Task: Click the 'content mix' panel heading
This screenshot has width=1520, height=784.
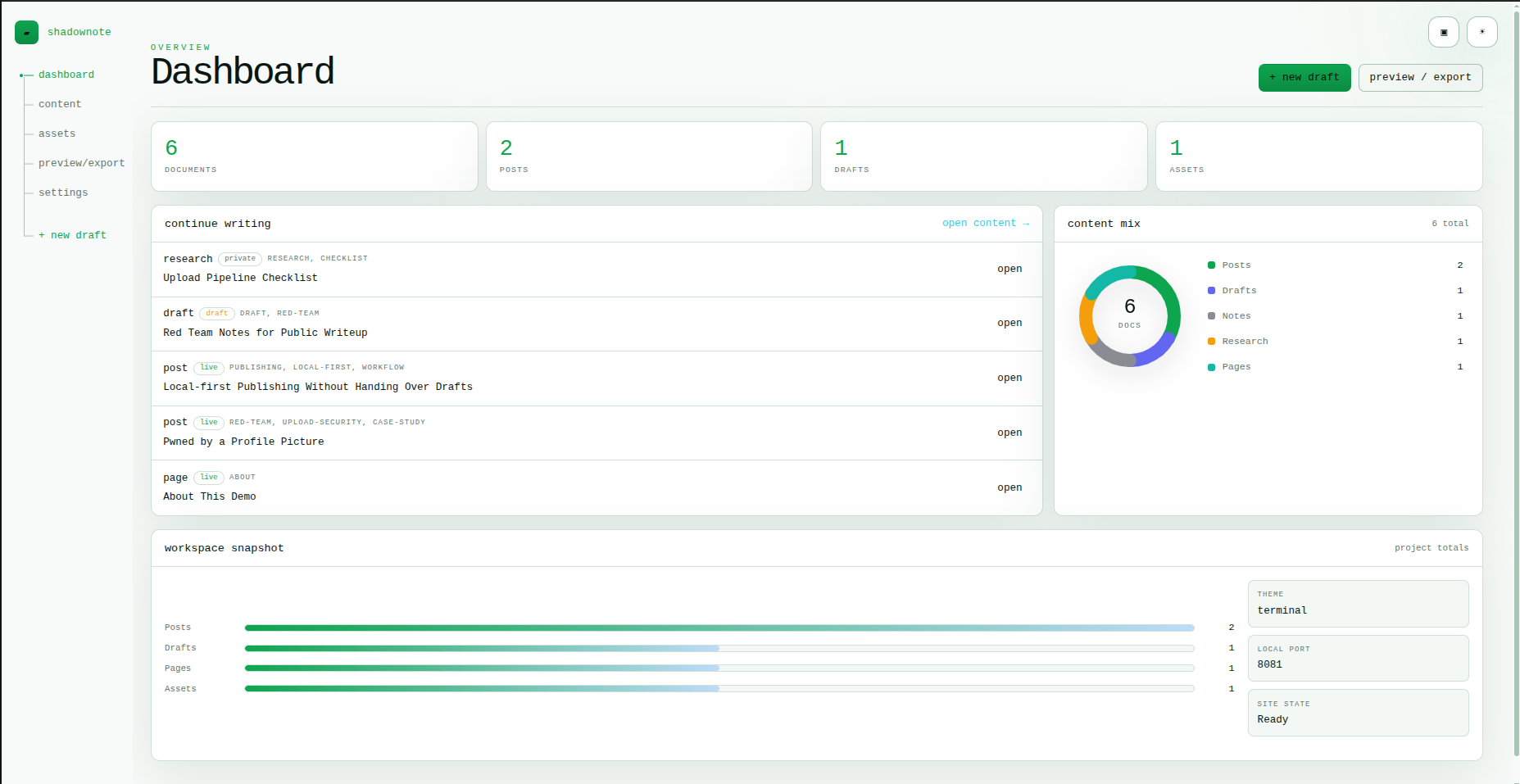Action: 1104,224
